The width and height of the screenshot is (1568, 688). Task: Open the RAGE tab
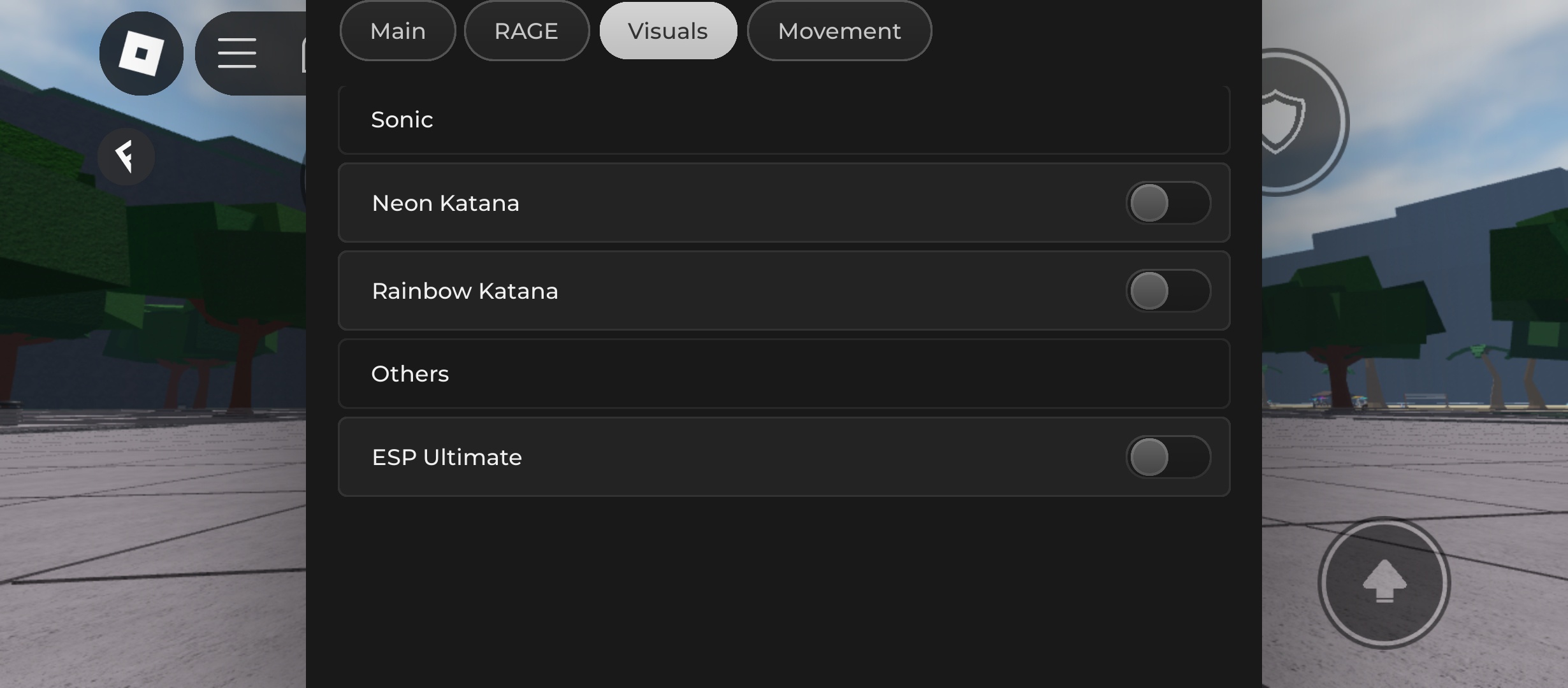(x=526, y=31)
